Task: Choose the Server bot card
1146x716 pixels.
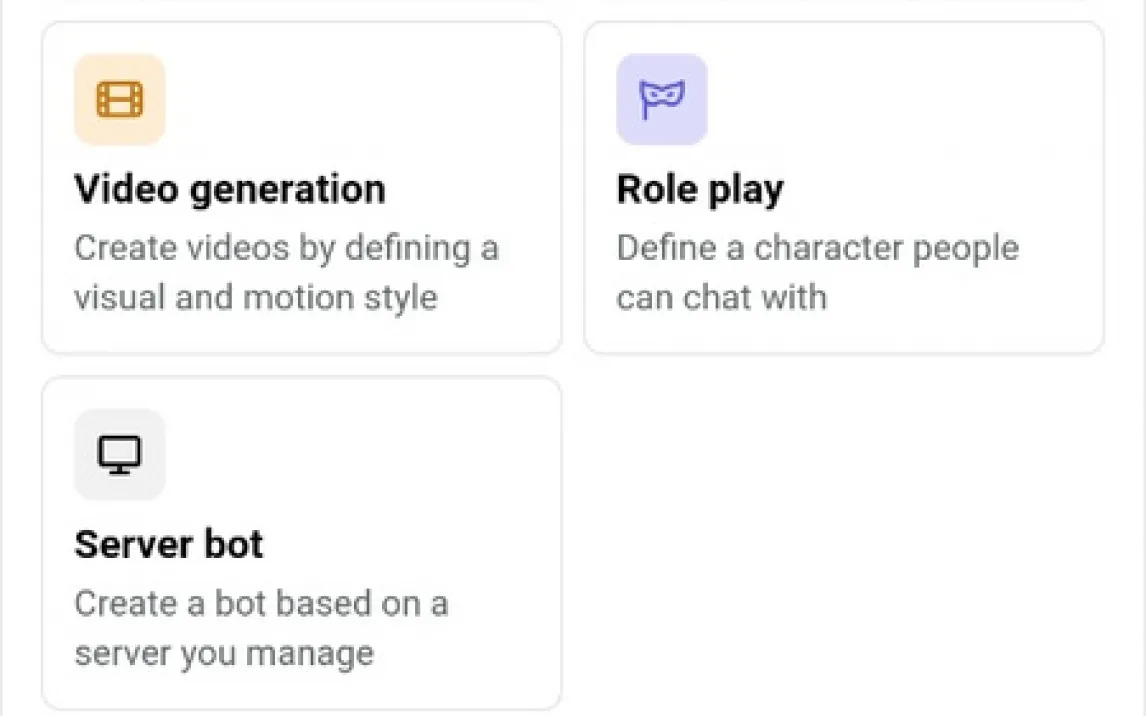Action: 302,543
